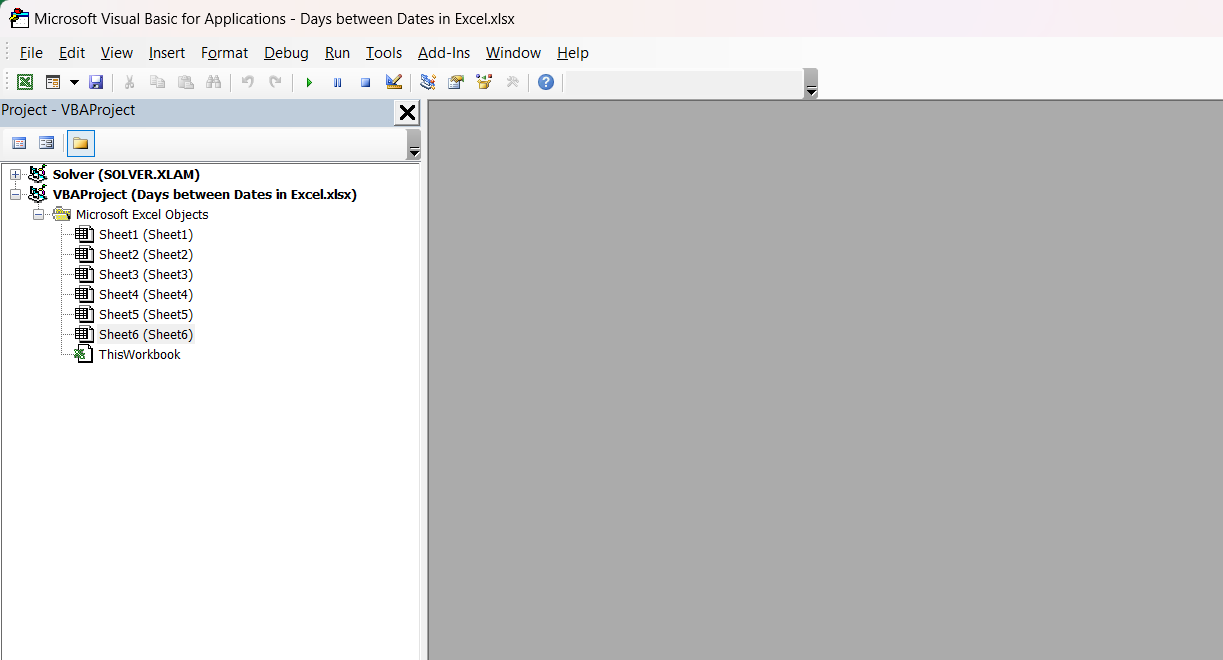This screenshot has width=1223, height=660.
Task: Toggle Design Mode icon
Action: click(x=393, y=82)
